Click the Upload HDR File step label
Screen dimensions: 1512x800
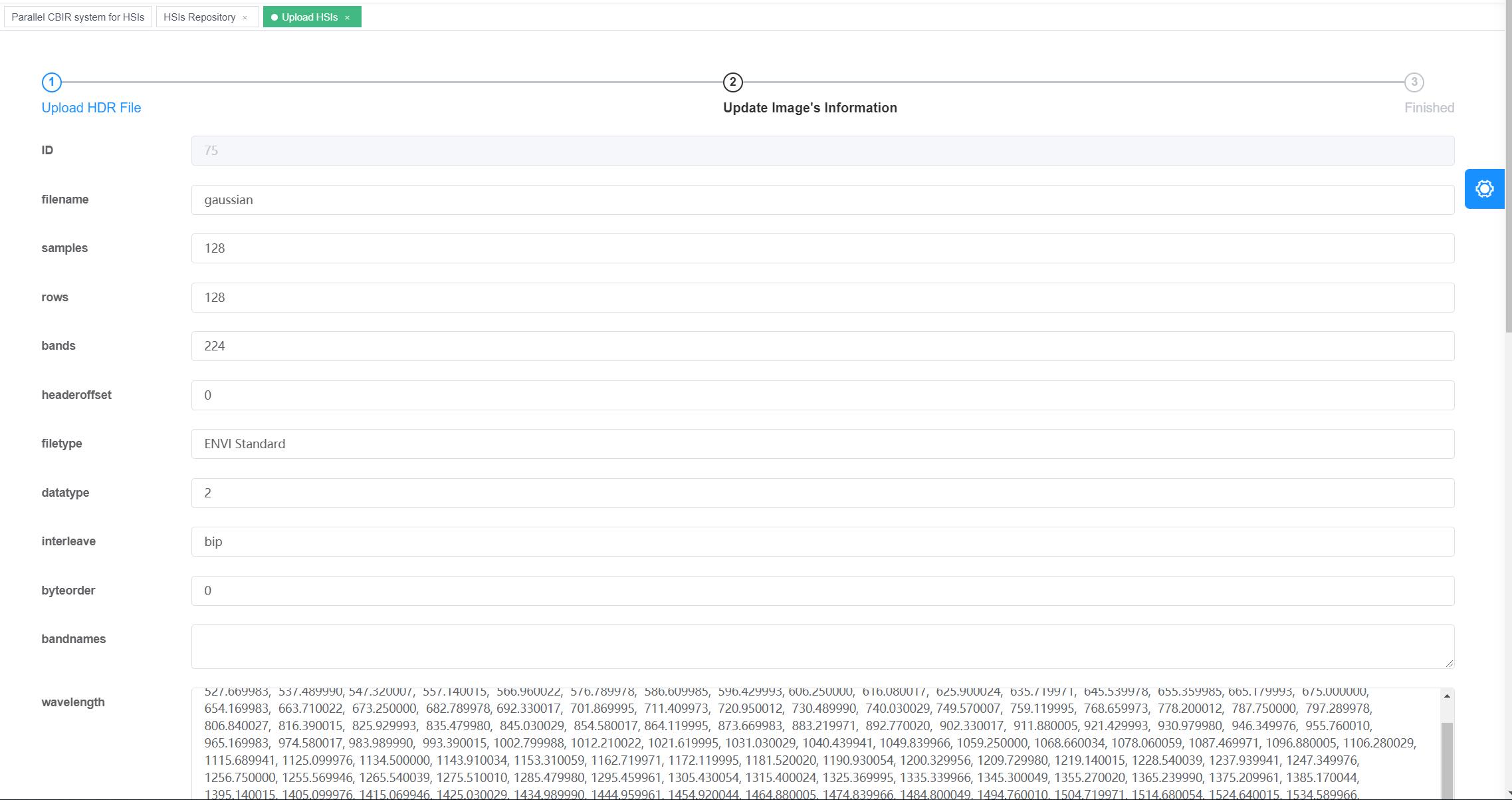(x=91, y=108)
